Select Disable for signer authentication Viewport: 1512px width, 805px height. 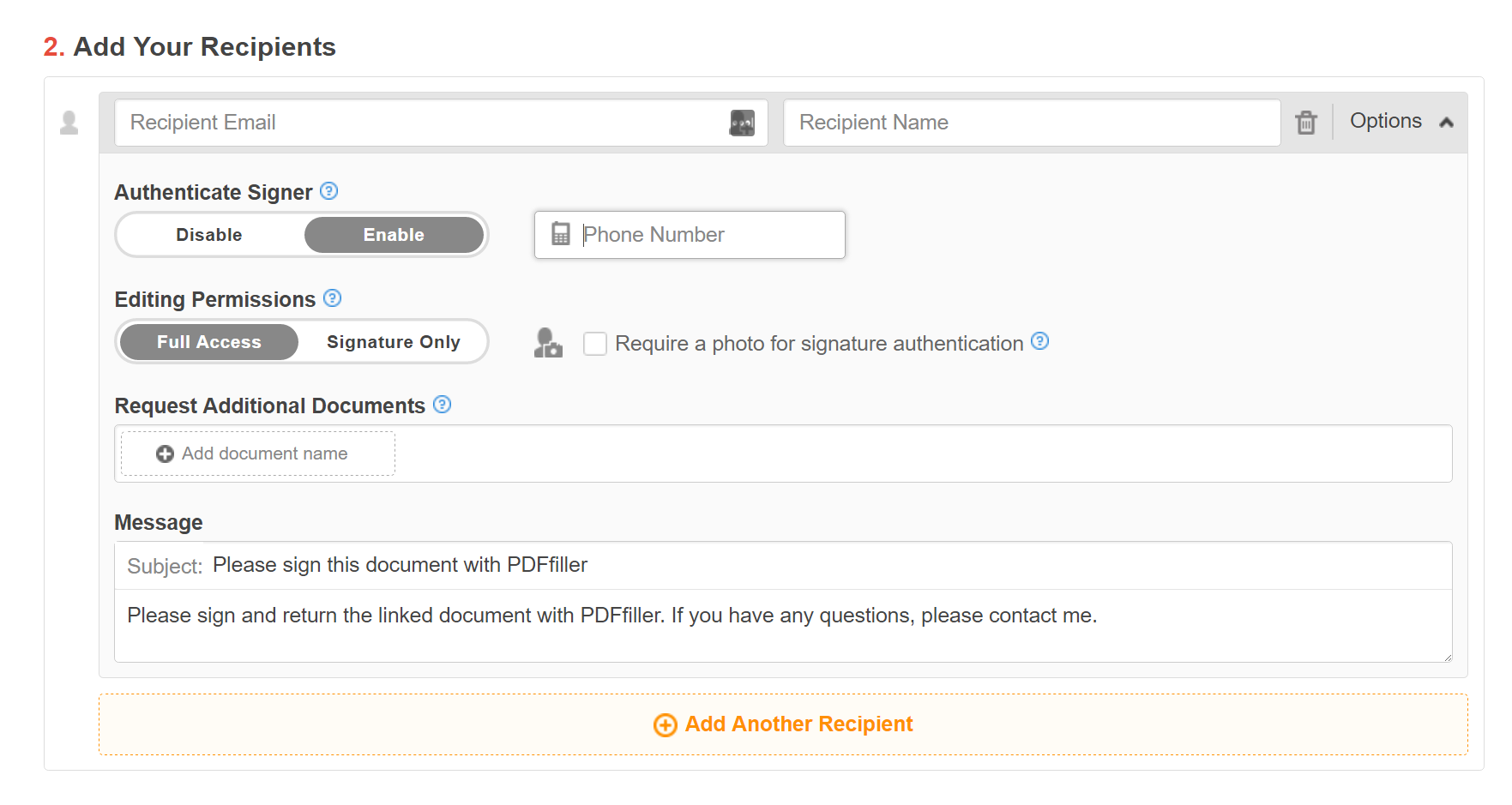tap(209, 235)
